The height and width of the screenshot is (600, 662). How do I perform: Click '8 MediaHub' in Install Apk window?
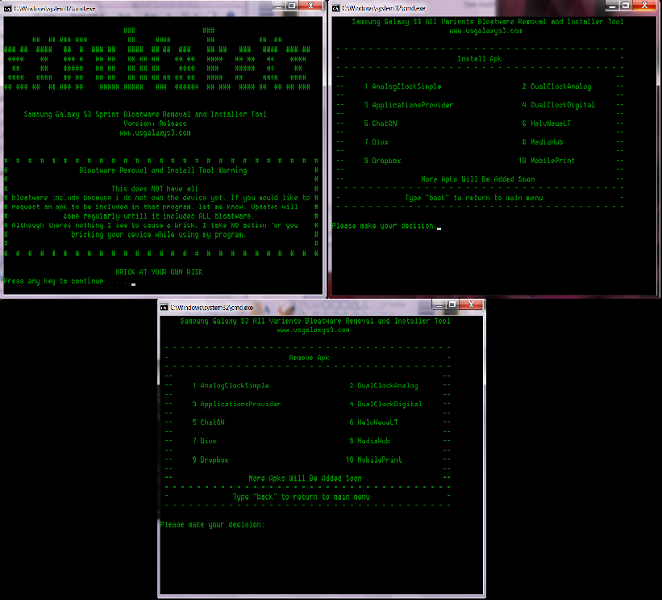pyautogui.click(x=543, y=142)
